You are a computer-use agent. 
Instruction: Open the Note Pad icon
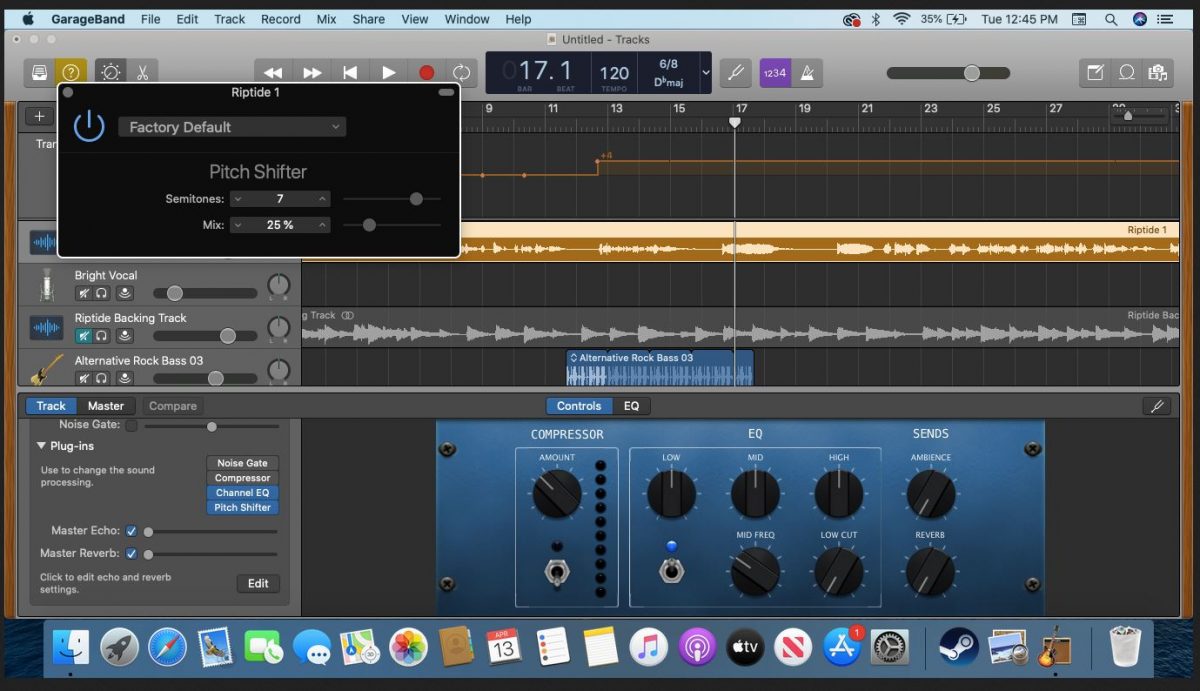[x=1094, y=72]
